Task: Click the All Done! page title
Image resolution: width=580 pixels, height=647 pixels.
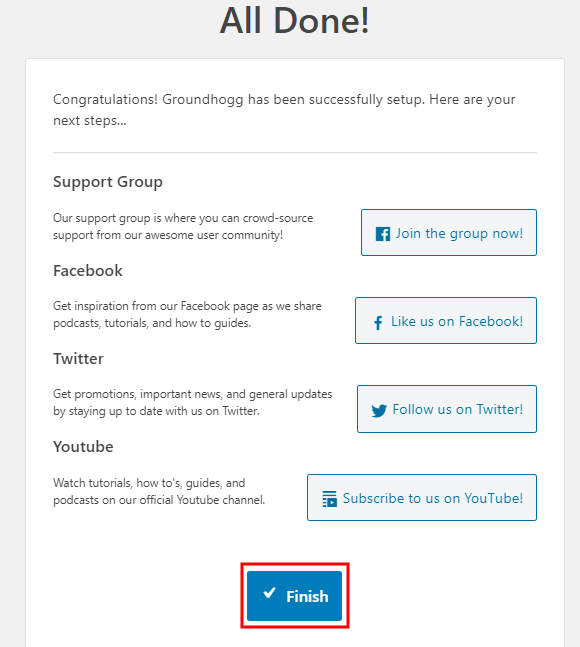Action: (x=295, y=21)
